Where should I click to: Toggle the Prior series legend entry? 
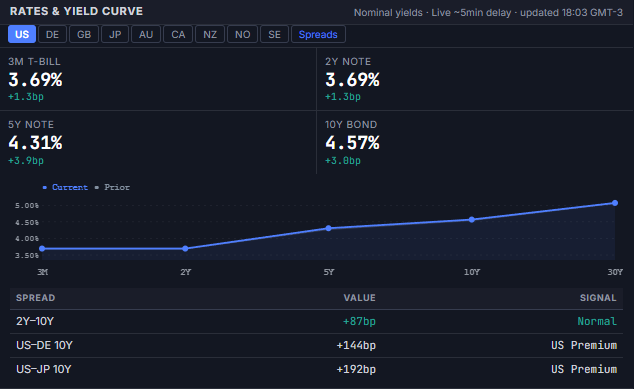pyautogui.click(x=112, y=187)
